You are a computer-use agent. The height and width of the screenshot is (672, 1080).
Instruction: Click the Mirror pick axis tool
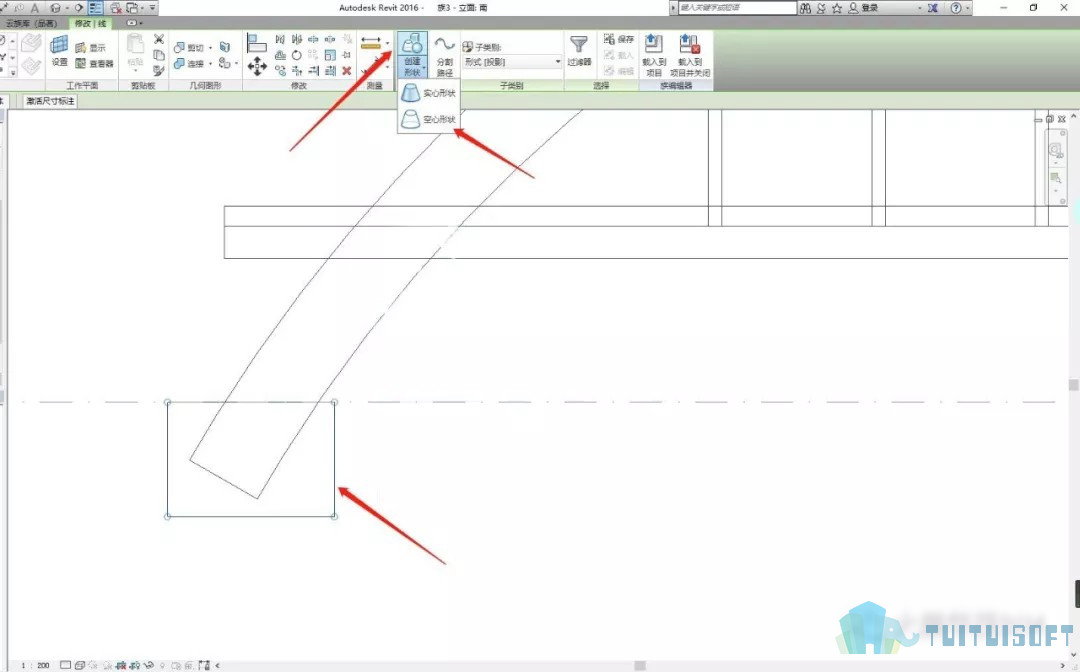tap(280, 39)
